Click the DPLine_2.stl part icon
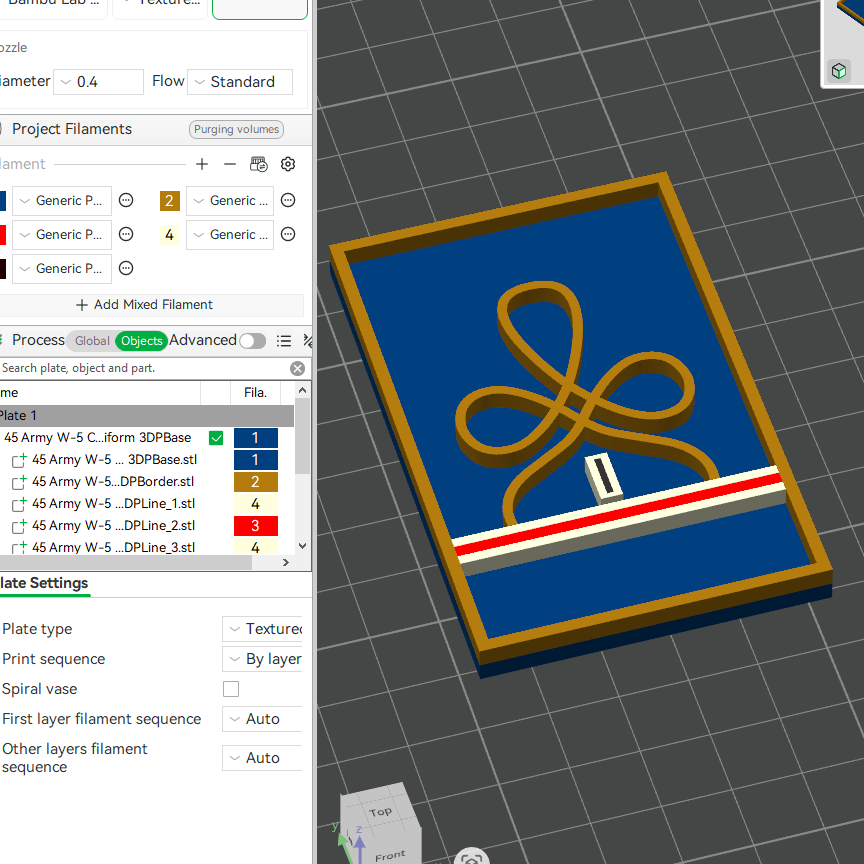 pyautogui.click(x=19, y=526)
